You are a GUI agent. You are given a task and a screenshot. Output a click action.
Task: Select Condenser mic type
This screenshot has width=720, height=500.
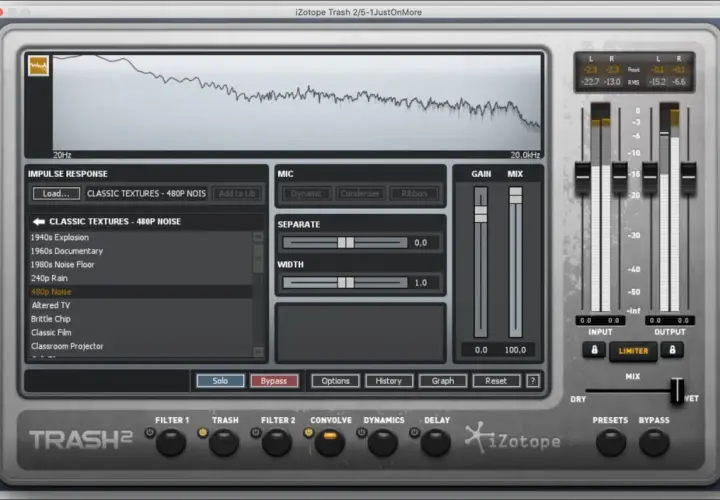pos(360,193)
